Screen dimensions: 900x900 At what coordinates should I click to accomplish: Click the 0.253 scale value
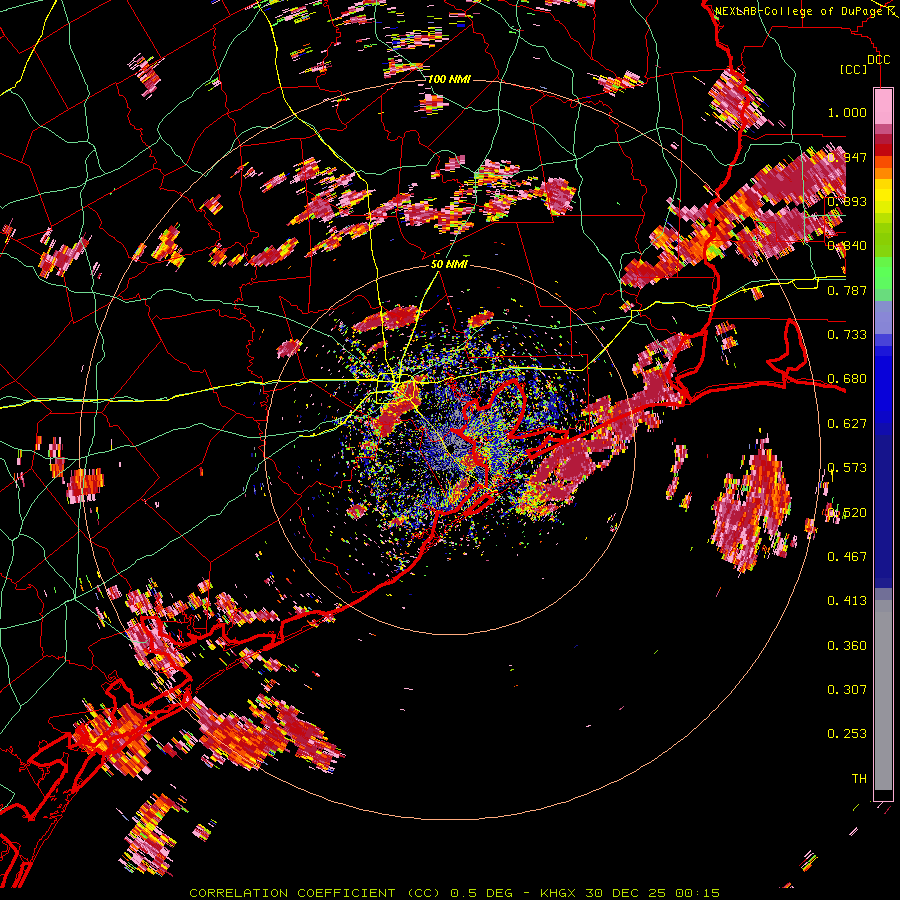847,734
